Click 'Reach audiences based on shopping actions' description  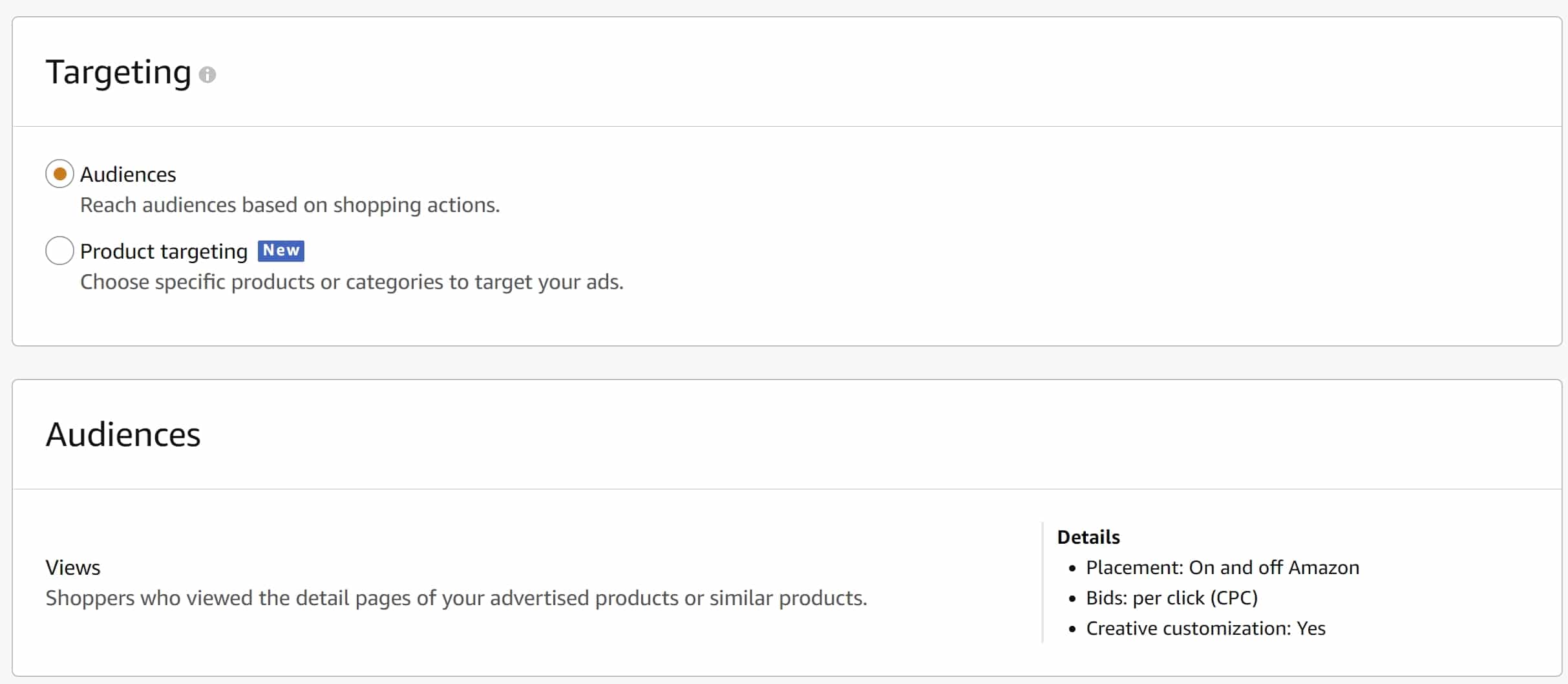(x=290, y=205)
